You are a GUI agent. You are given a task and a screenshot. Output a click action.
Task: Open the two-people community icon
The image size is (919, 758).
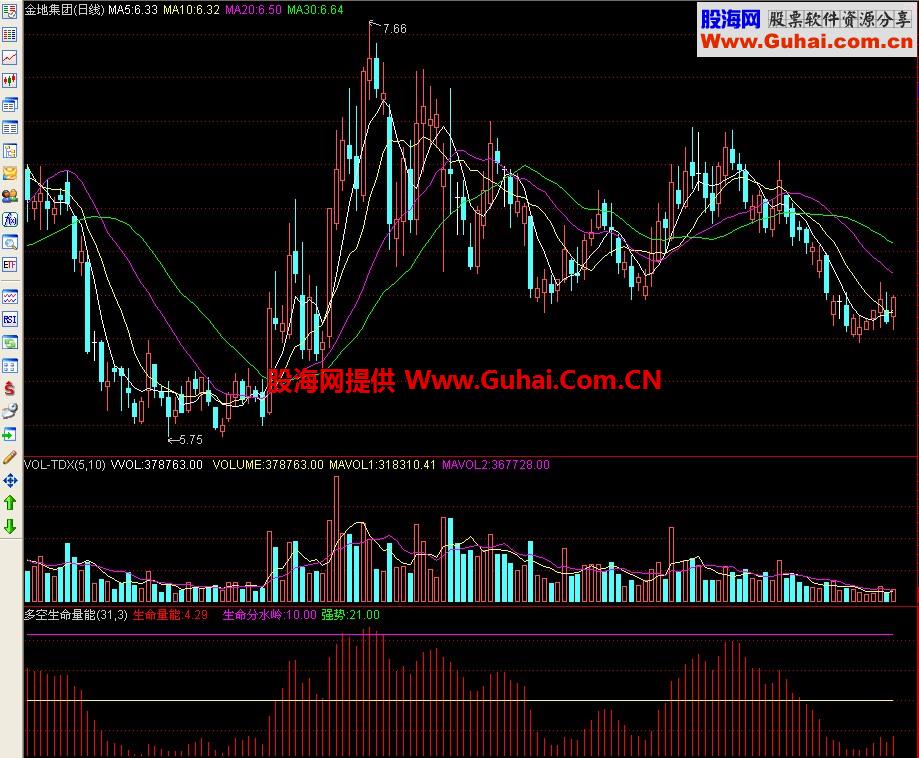[9, 196]
